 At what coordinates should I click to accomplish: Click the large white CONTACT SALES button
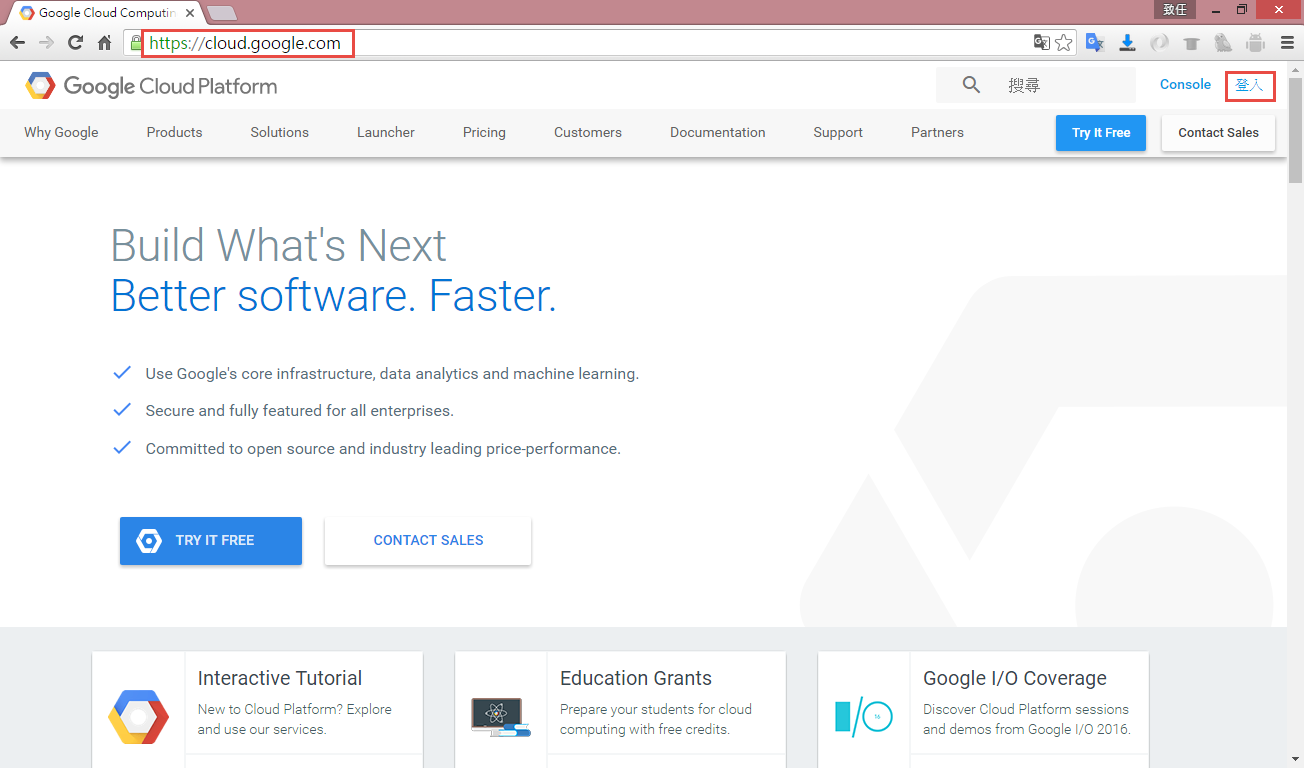(x=428, y=541)
